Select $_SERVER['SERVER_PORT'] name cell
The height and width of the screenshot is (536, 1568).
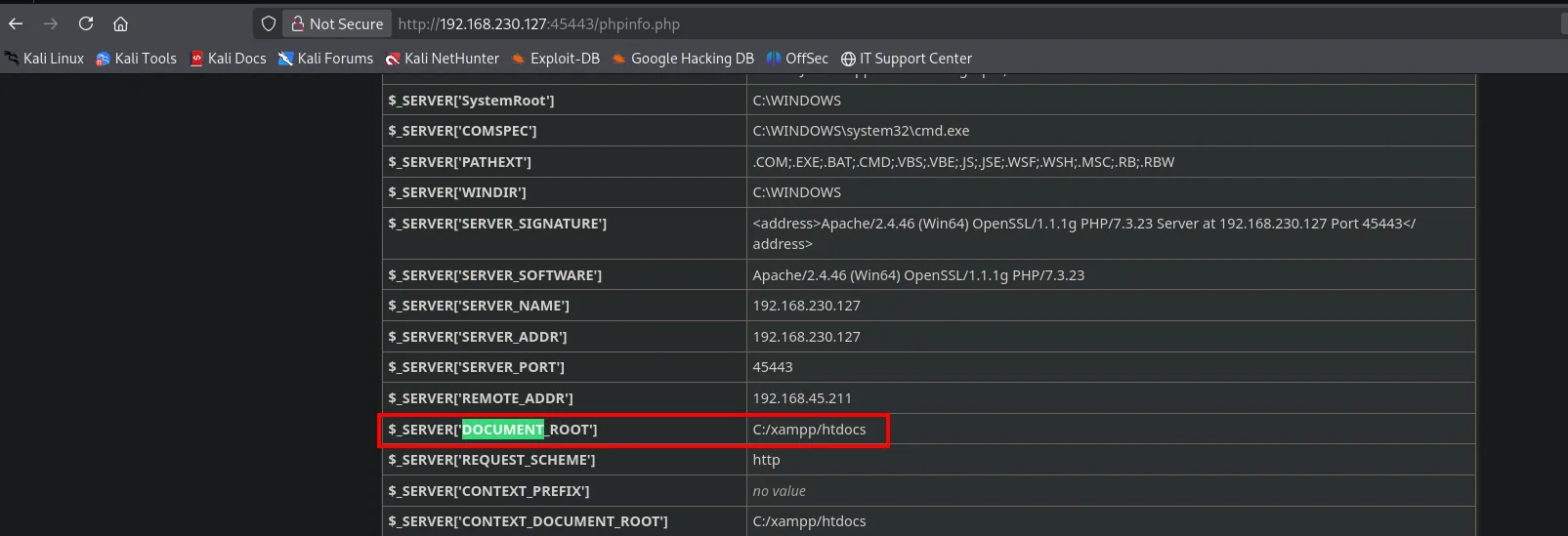coord(565,367)
